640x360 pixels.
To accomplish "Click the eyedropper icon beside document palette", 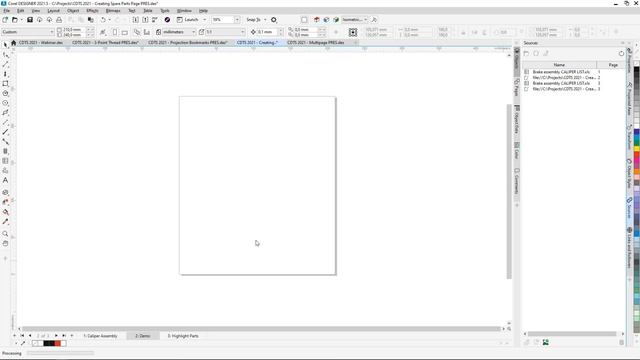I will pyautogui.click(x=23, y=343).
